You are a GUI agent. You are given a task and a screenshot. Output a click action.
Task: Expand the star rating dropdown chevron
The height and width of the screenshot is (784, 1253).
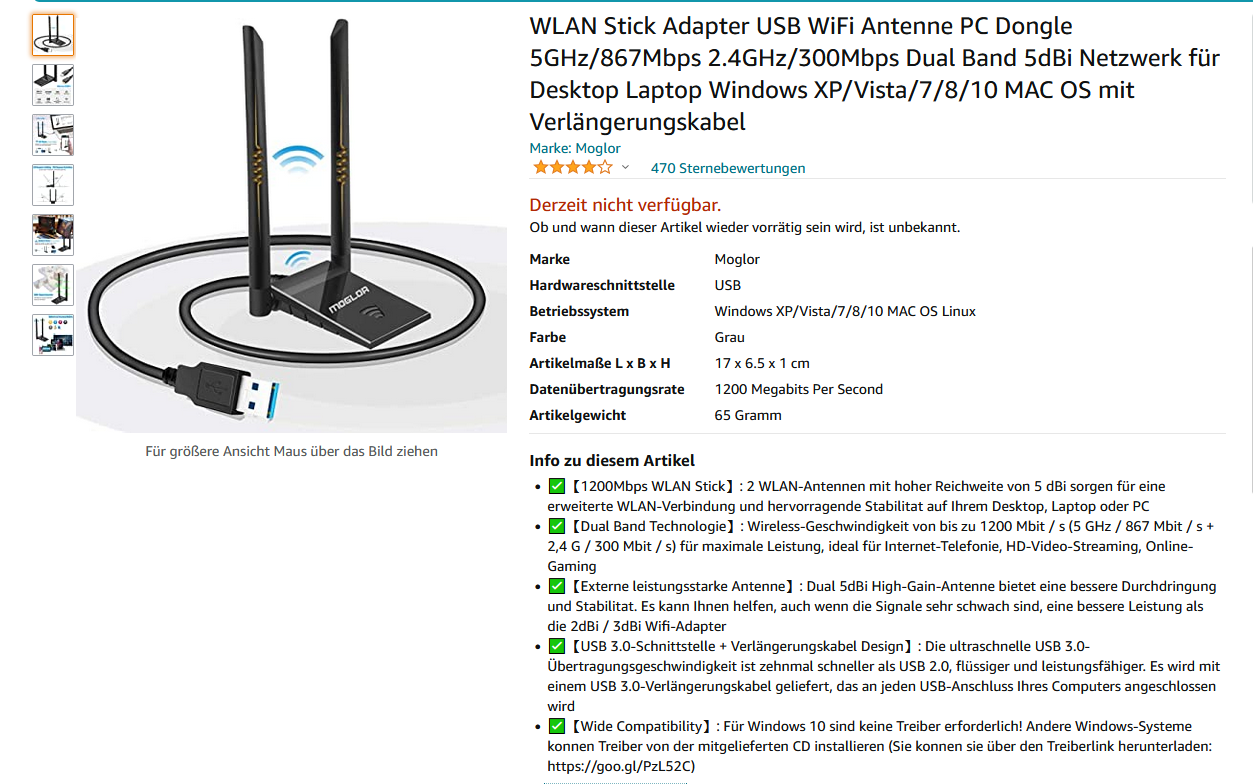pyautogui.click(x=625, y=168)
